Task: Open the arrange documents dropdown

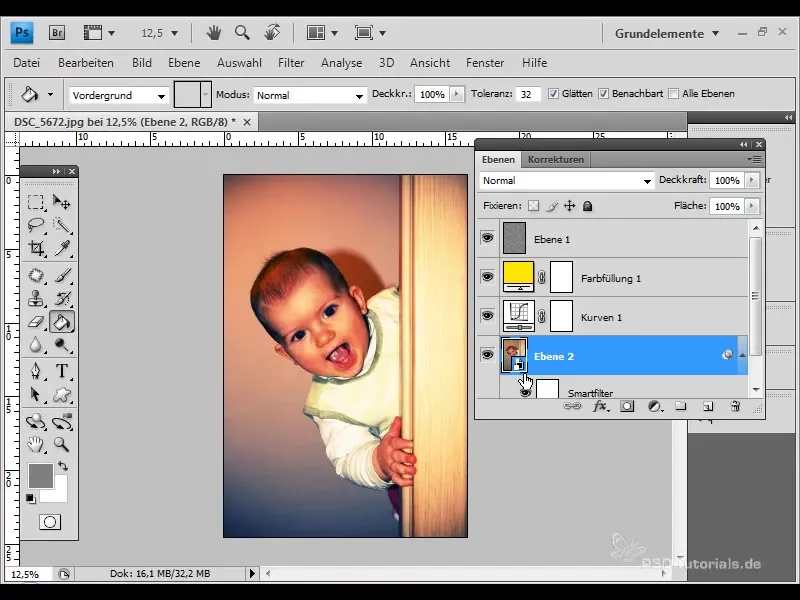Action: 322,33
